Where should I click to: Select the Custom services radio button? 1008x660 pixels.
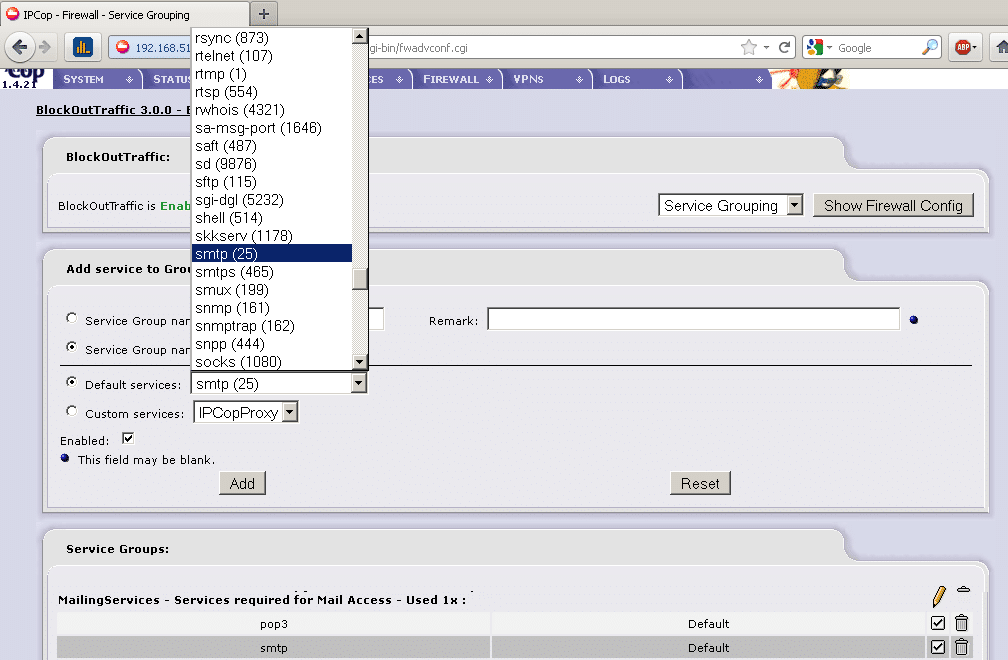click(x=71, y=411)
